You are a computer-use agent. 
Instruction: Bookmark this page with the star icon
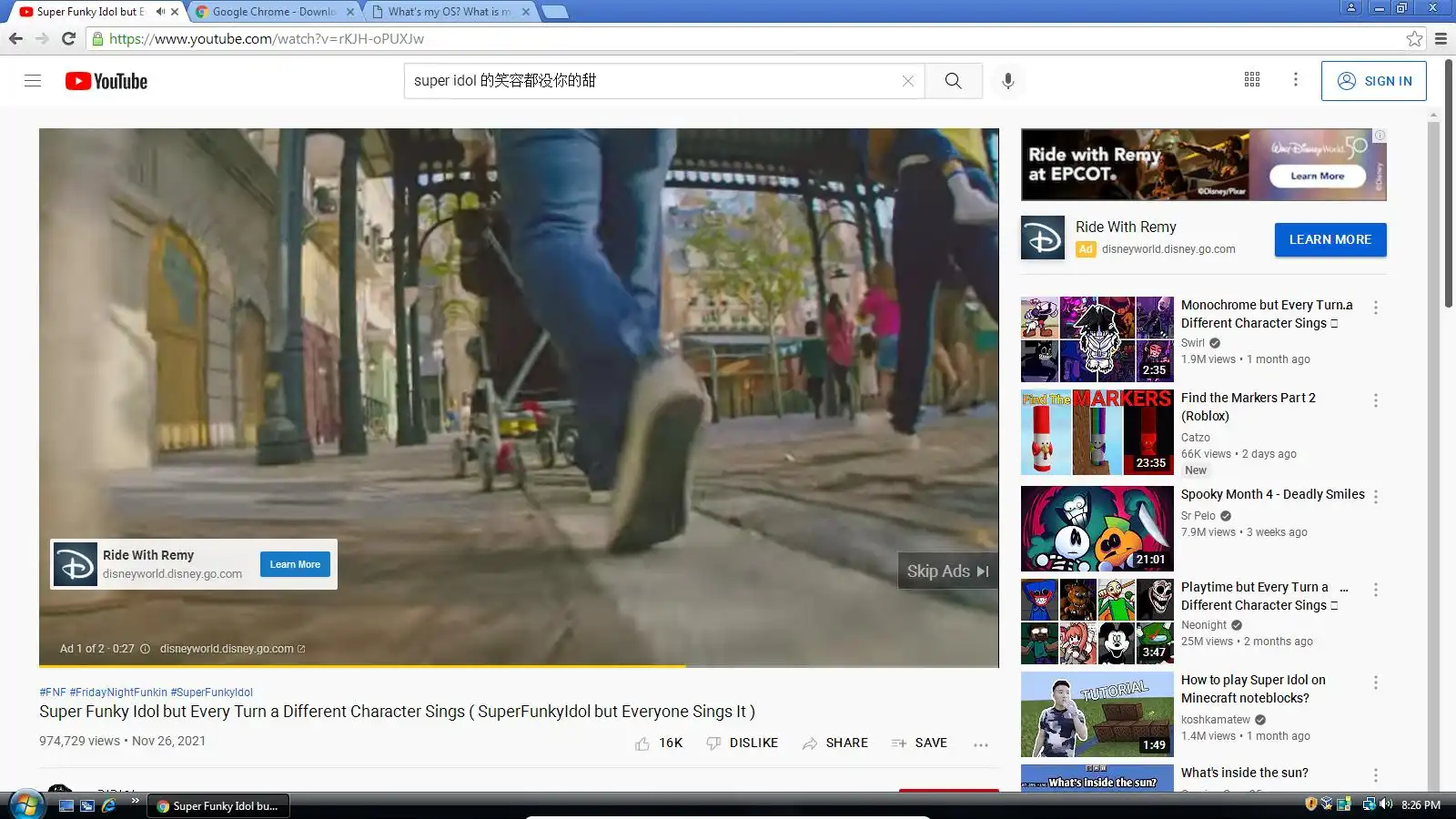[1414, 38]
